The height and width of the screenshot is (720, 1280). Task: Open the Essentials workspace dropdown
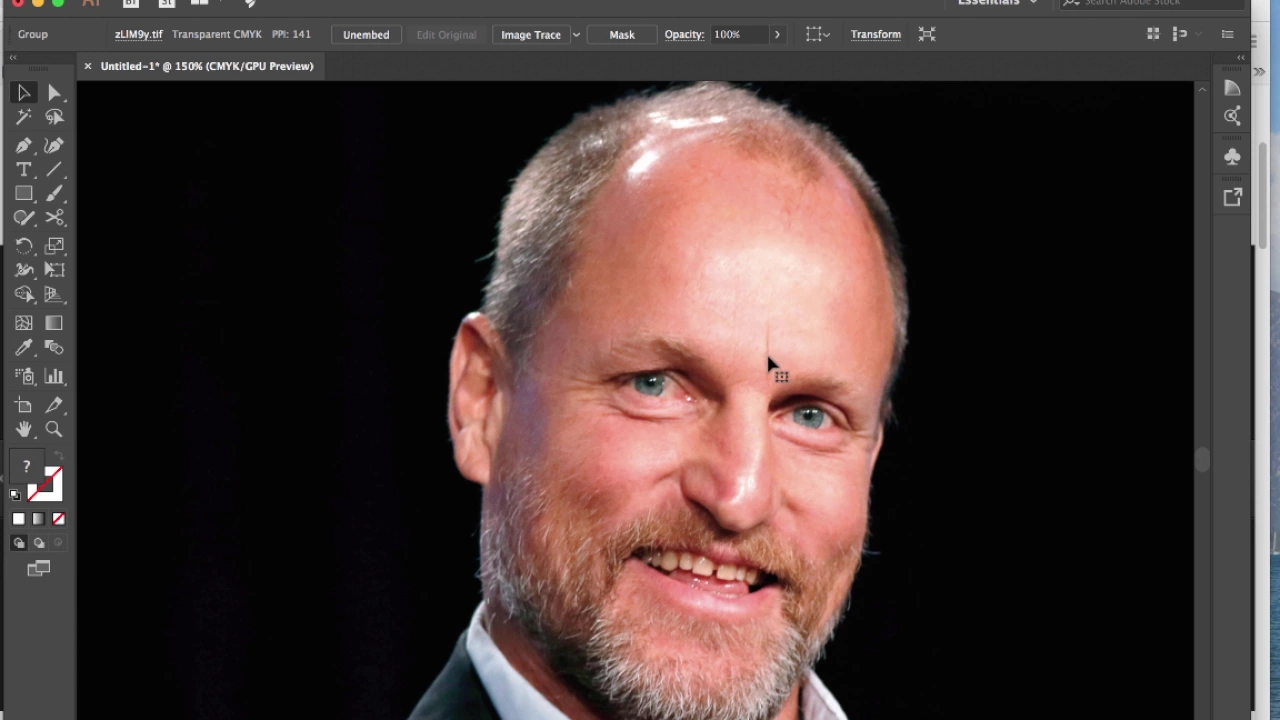[x=998, y=3]
